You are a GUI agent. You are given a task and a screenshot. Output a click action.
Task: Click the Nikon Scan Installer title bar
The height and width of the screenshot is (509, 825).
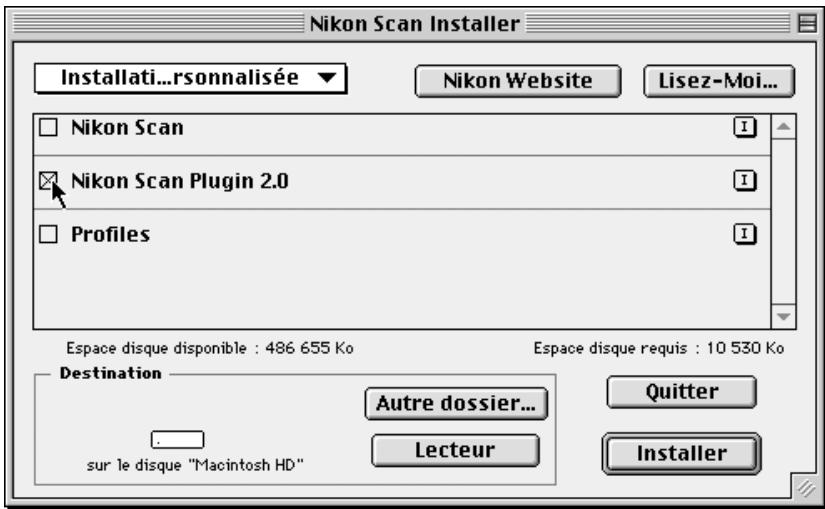414,24
